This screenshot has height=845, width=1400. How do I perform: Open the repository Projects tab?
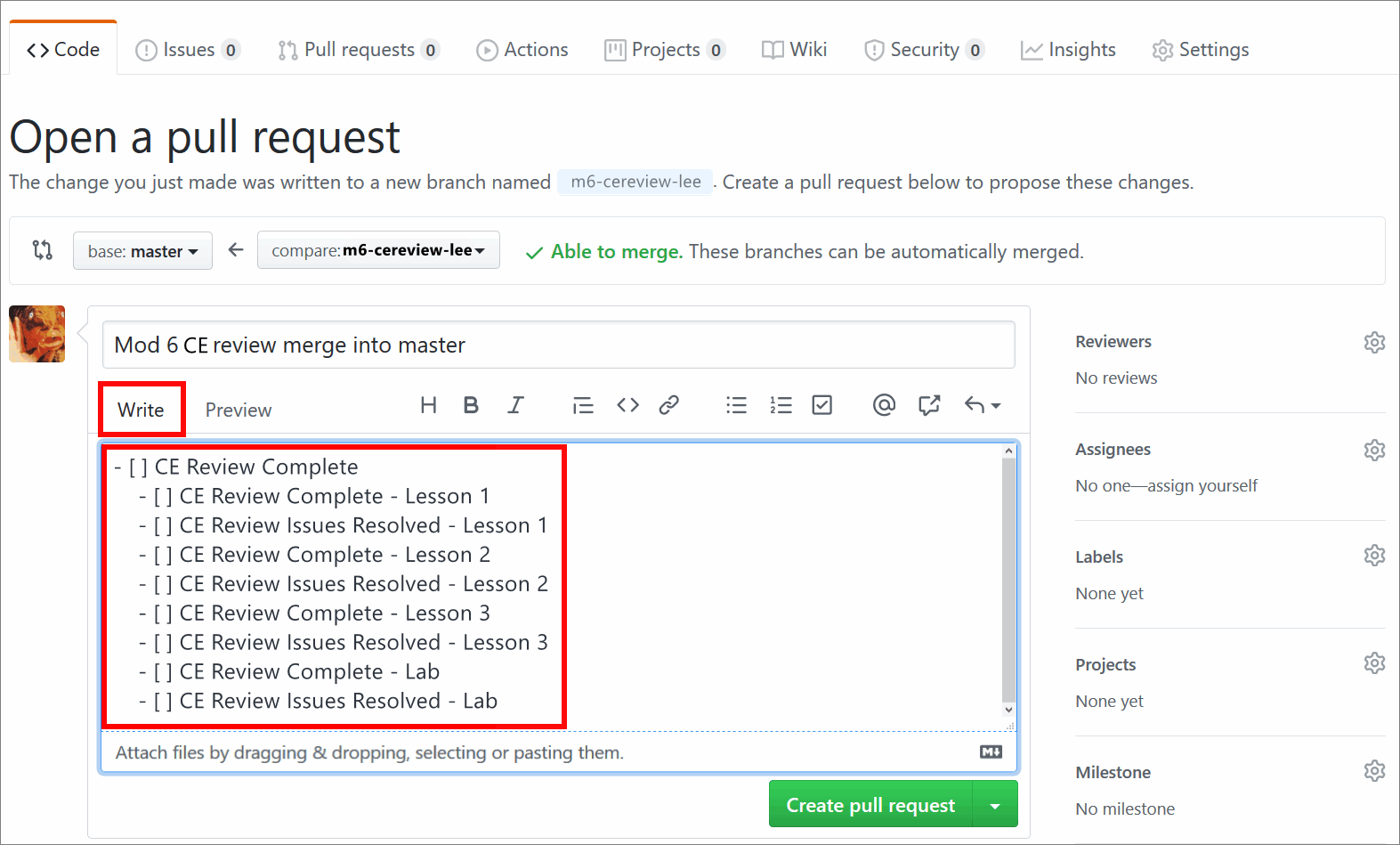click(665, 50)
